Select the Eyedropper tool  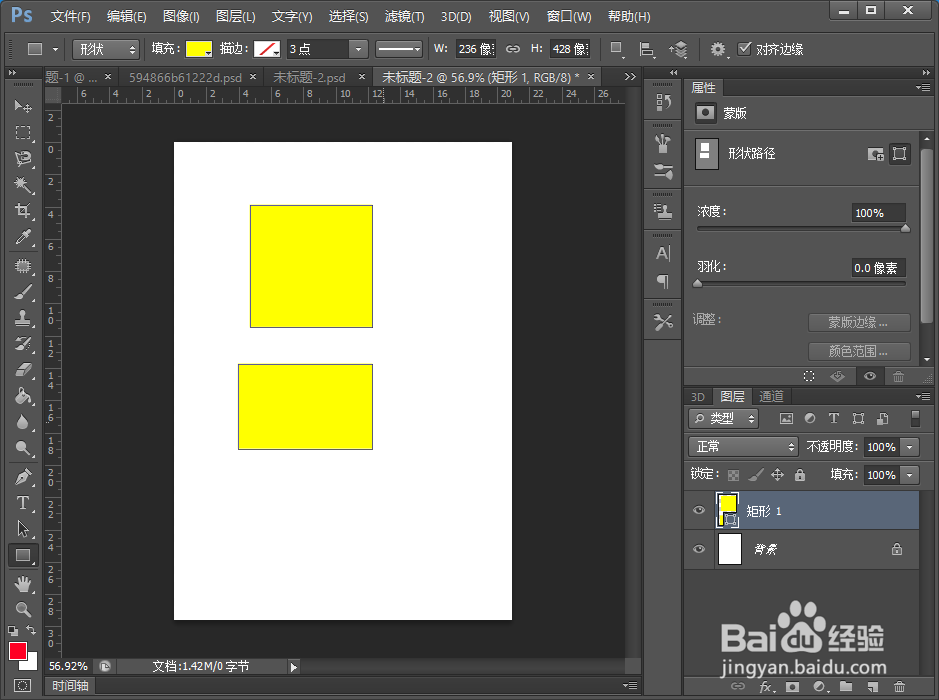(x=23, y=237)
